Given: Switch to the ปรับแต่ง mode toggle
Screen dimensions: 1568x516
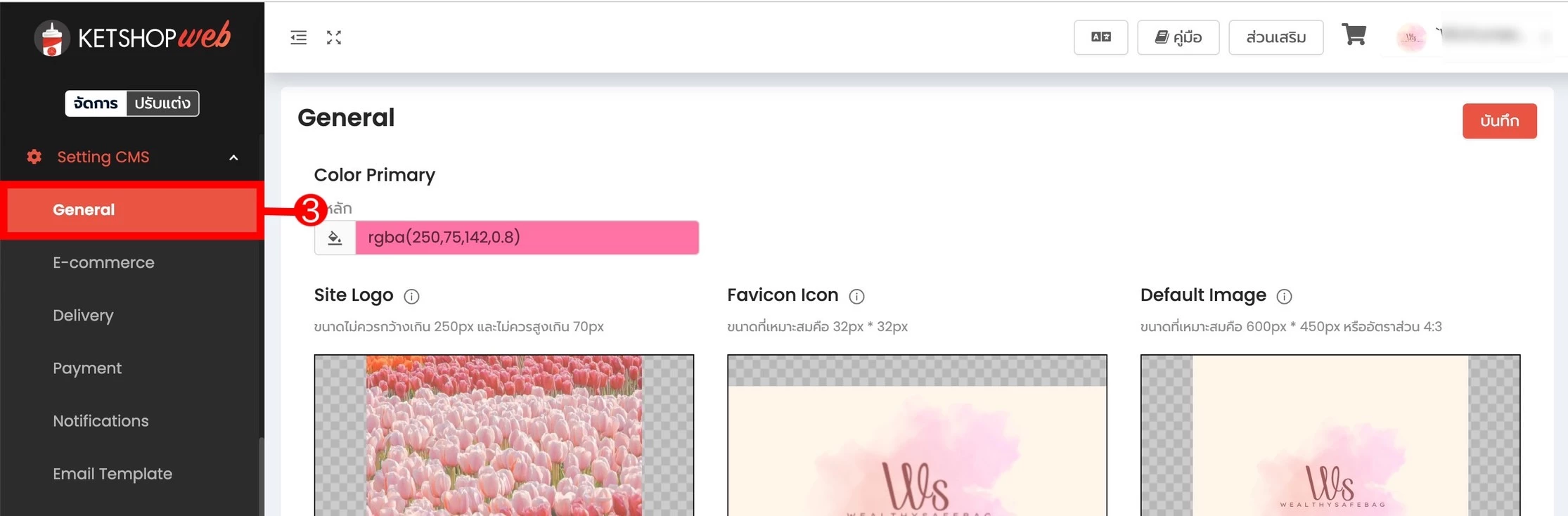Looking at the screenshot, I should pyautogui.click(x=162, y=103).
